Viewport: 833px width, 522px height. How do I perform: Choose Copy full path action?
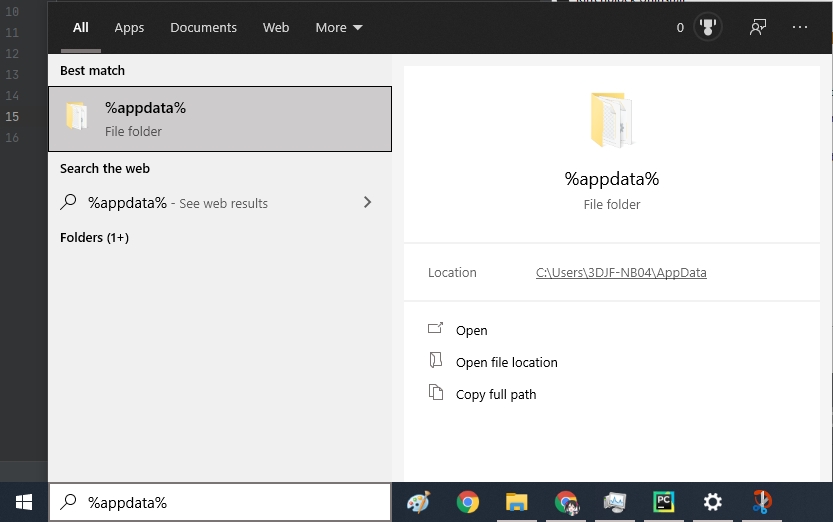coord(496,395)
